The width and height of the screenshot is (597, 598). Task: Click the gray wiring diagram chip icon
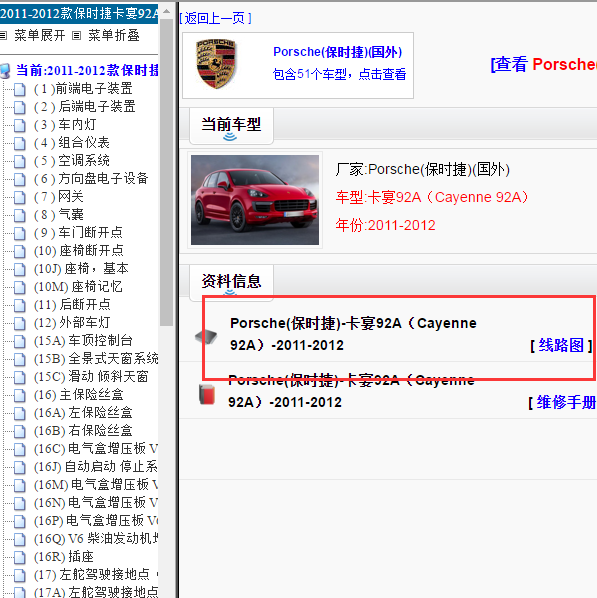coord(206,337)
